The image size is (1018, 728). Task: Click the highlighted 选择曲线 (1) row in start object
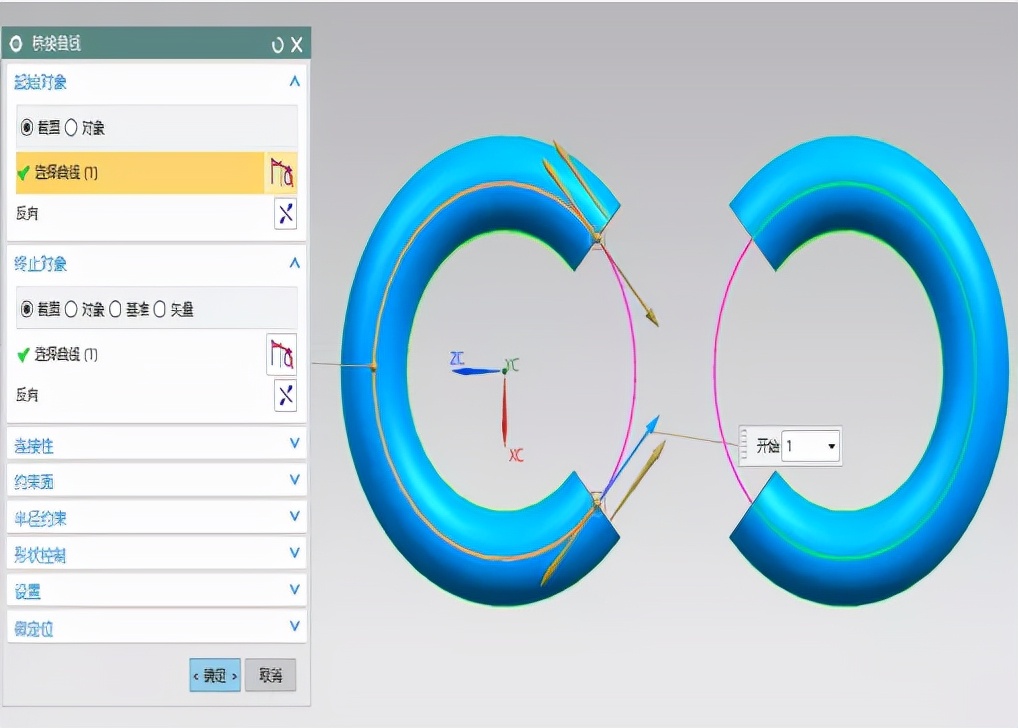[x=140, y=173]
